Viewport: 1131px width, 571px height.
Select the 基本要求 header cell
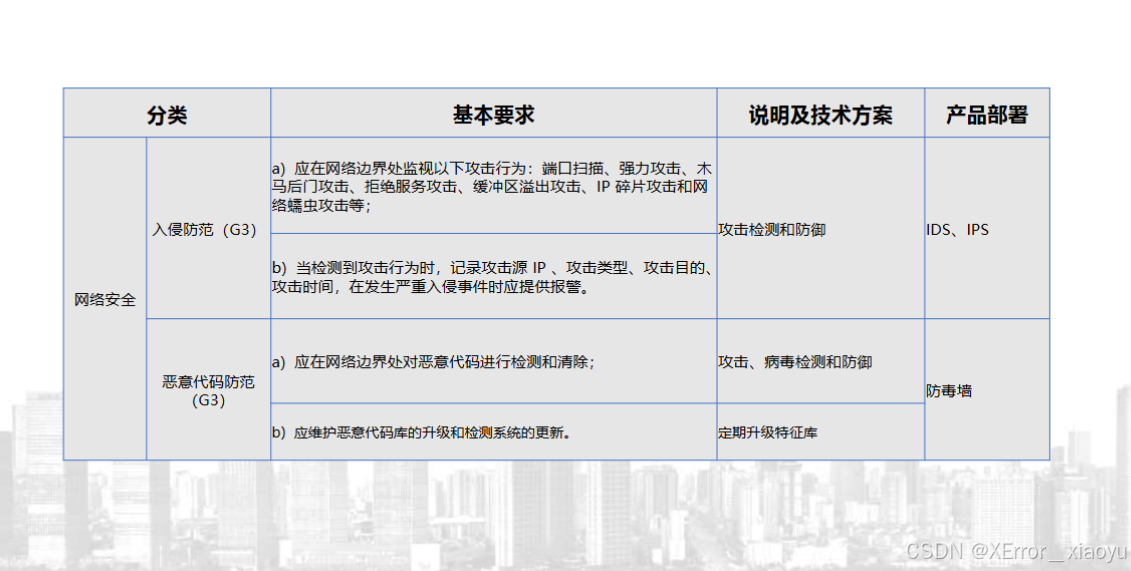tap(493, 113)
